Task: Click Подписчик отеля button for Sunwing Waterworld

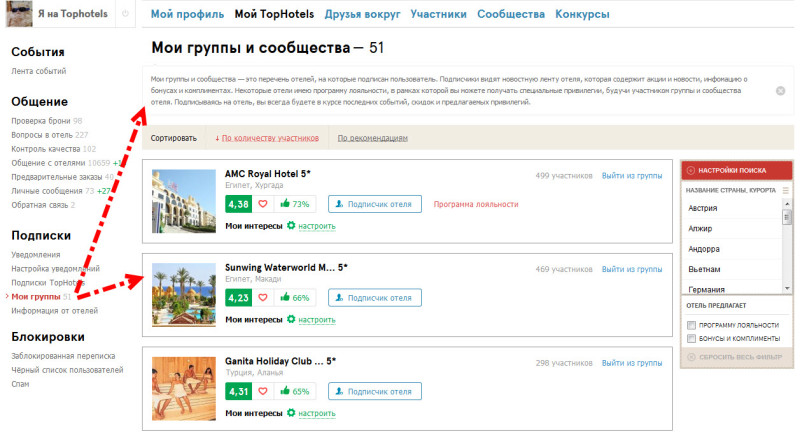Action: pyautogui.click(x=375, y=298)
